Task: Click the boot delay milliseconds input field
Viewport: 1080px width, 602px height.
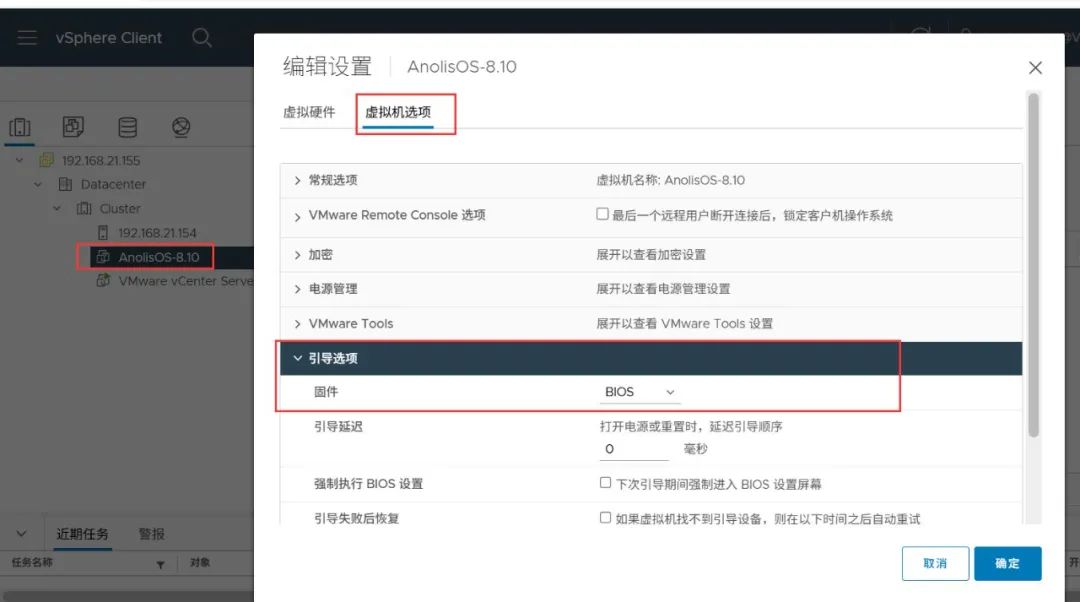Action: pyautogui.click(x=634, y=449)
